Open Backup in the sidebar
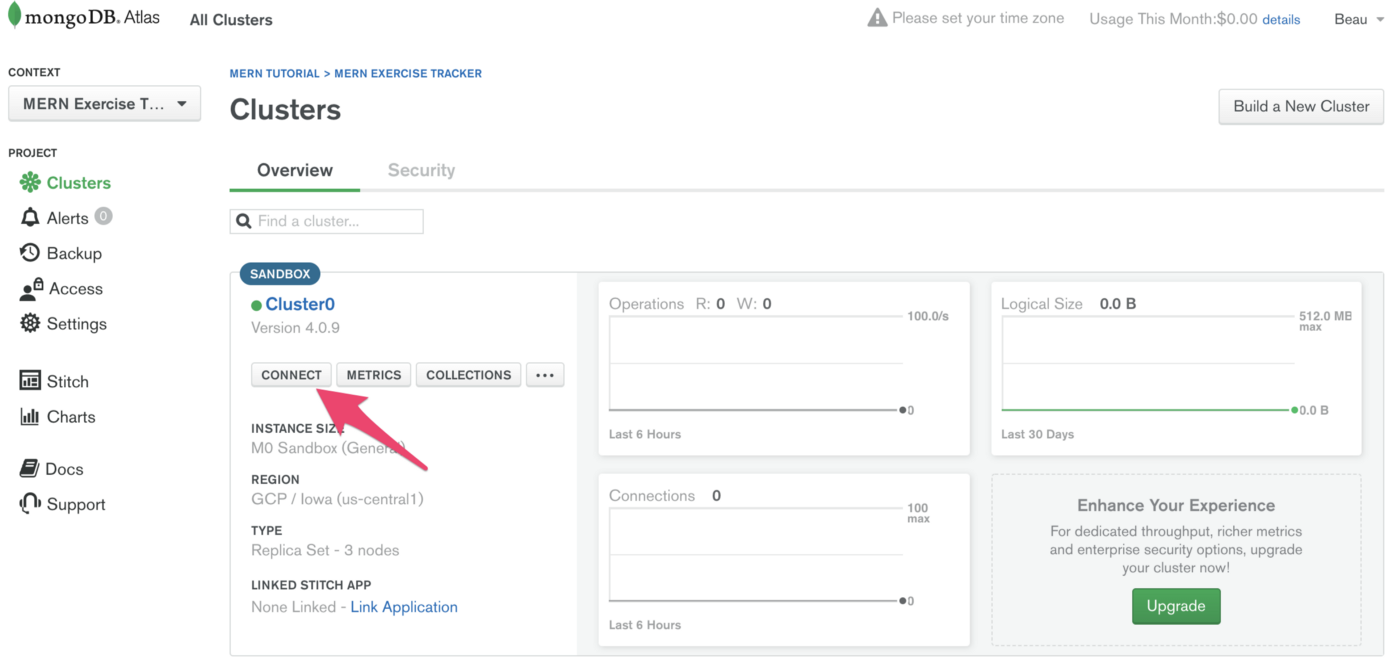 74,253
